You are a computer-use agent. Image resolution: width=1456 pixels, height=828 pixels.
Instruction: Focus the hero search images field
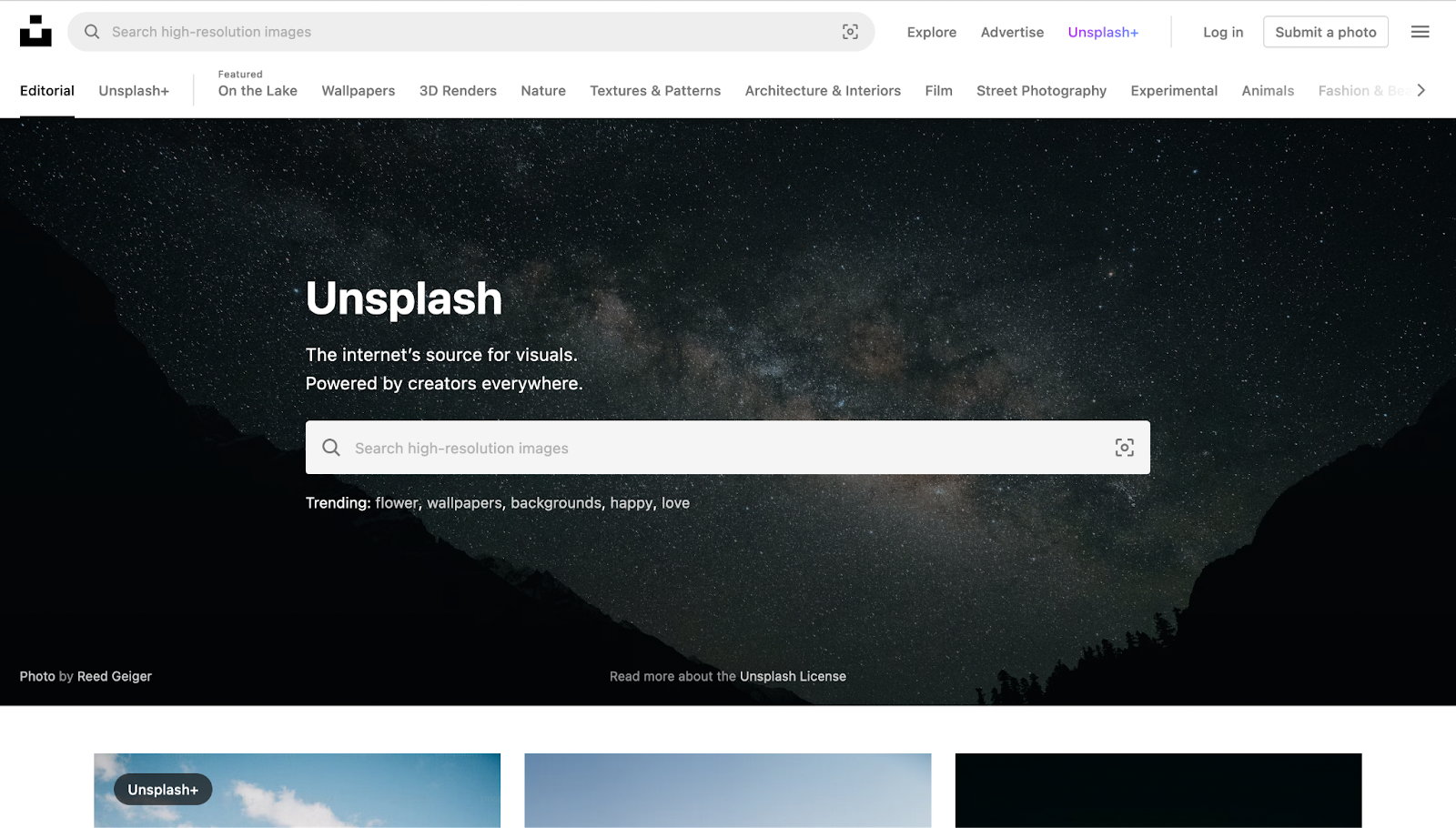(728, 448)
